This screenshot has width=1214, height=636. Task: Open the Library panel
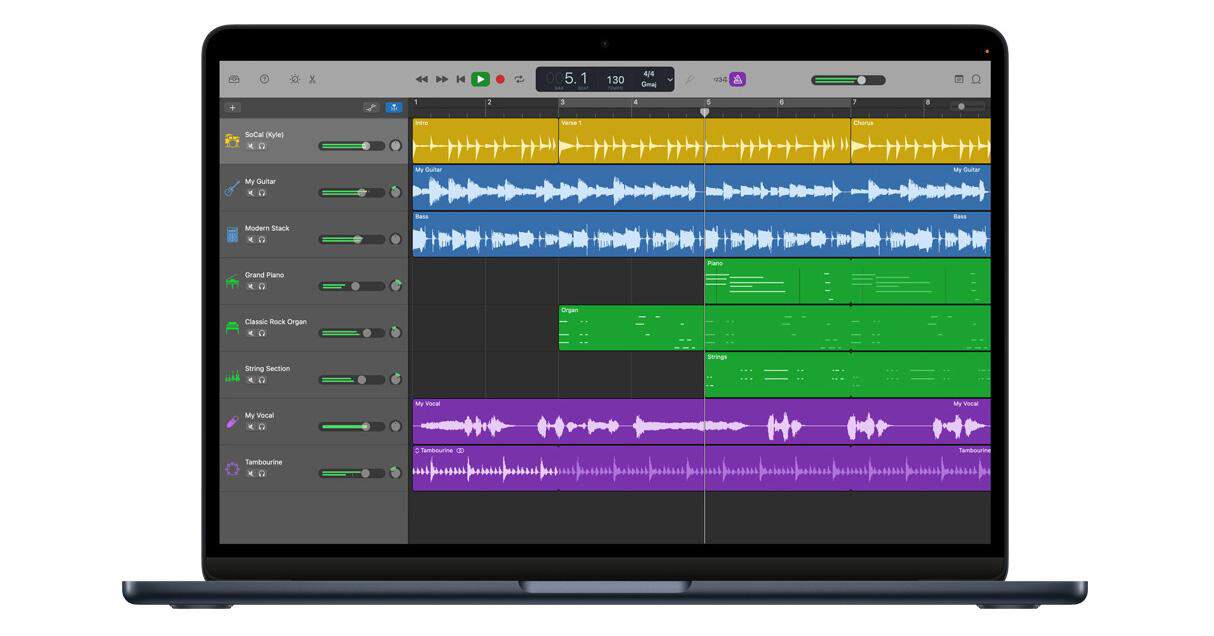[234, 79]
